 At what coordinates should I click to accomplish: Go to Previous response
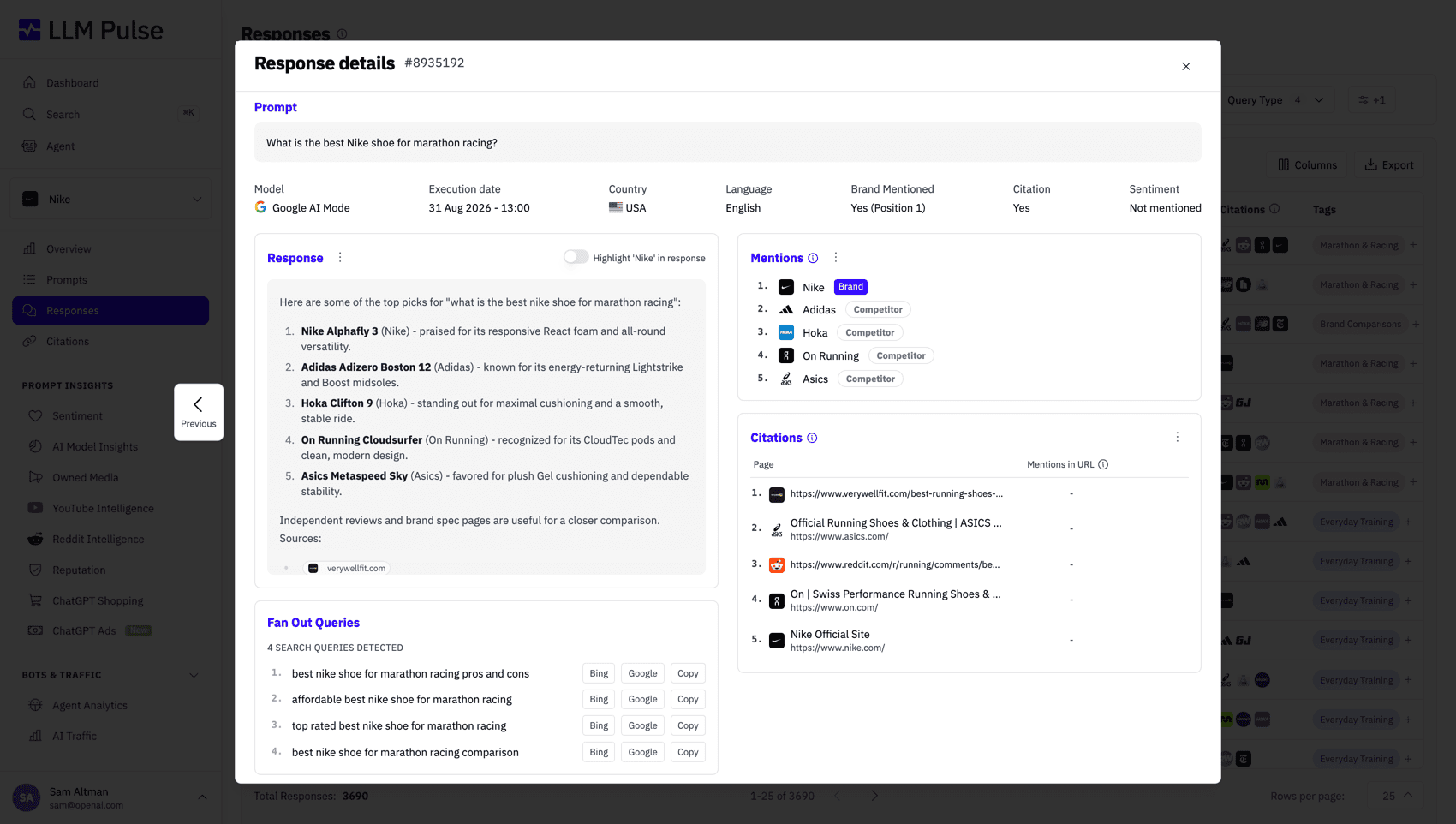point(199,412)
